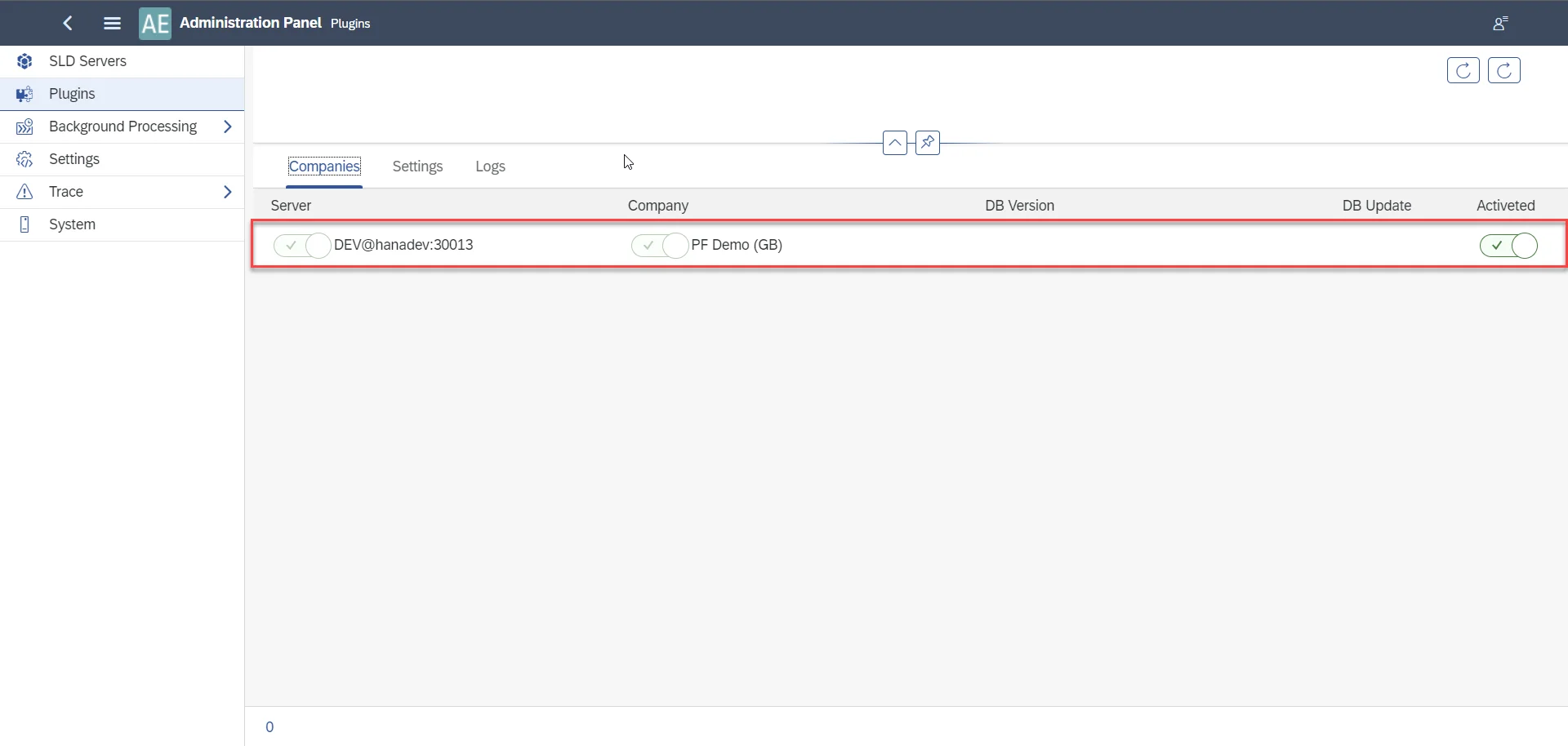1568x746 pixels.
Task: Open Plugins in the sidebar
Action: coord(73,94)
